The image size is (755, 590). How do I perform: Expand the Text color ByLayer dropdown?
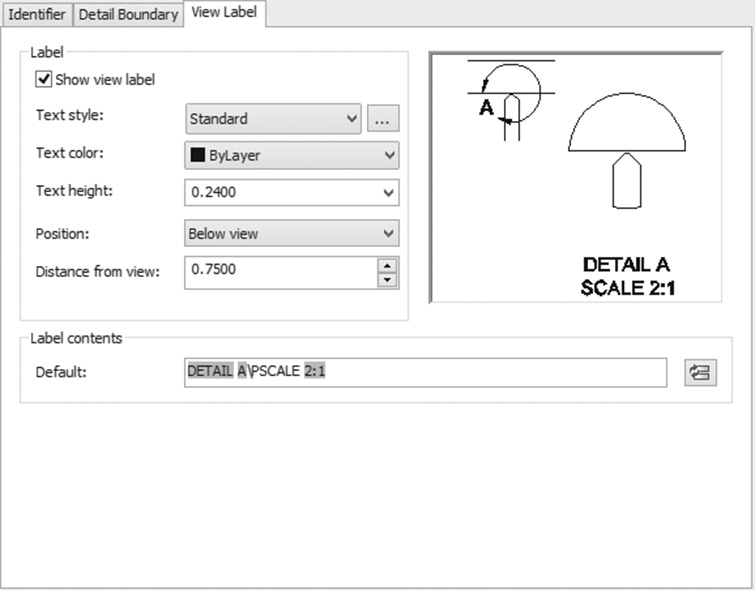point(292,155)
